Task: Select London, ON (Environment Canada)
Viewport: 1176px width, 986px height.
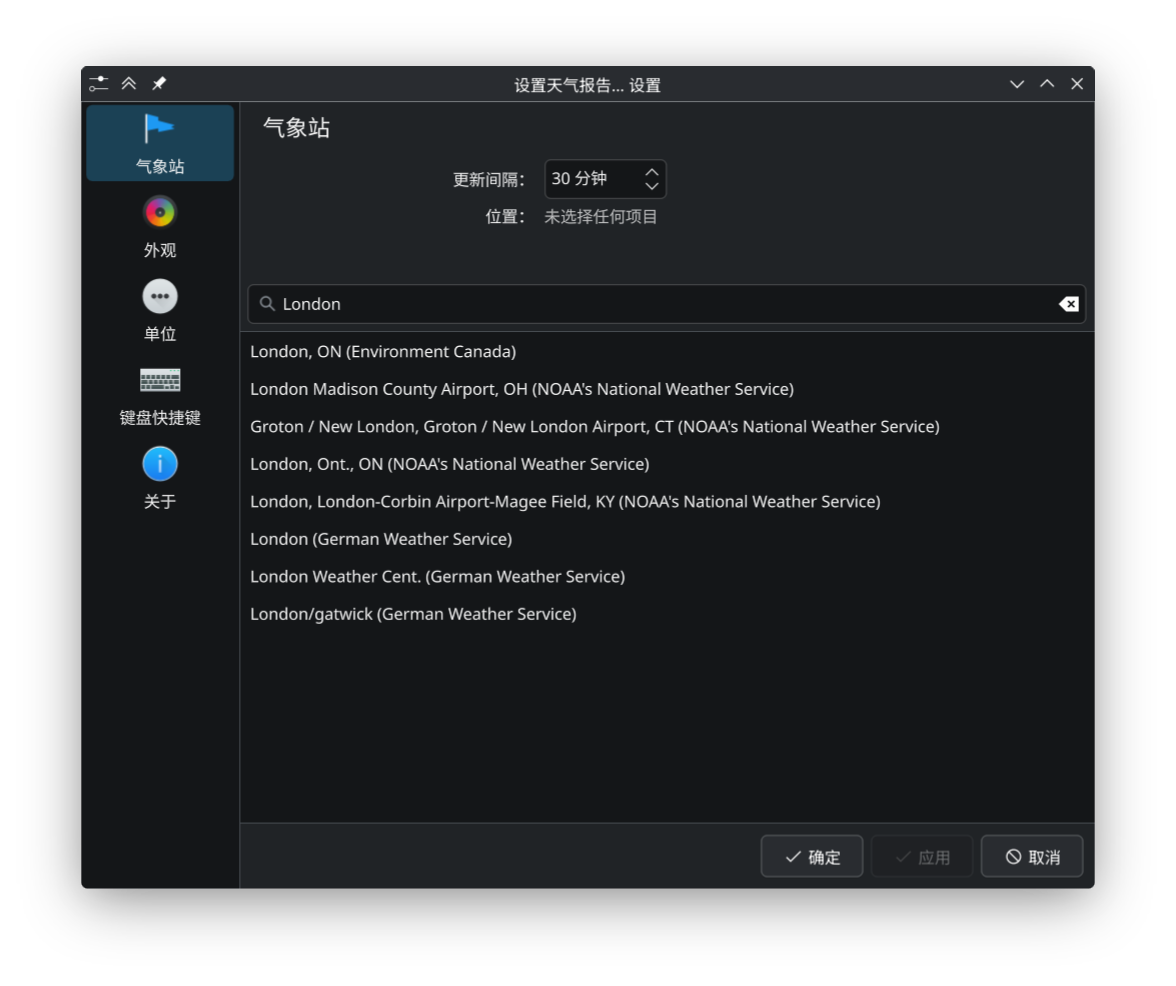Action: (383, 352)
